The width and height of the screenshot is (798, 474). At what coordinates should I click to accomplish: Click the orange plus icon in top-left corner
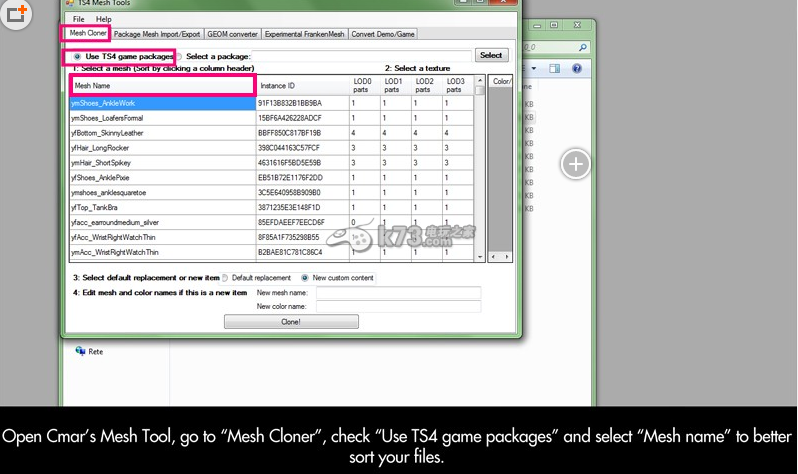coord(17,15)
